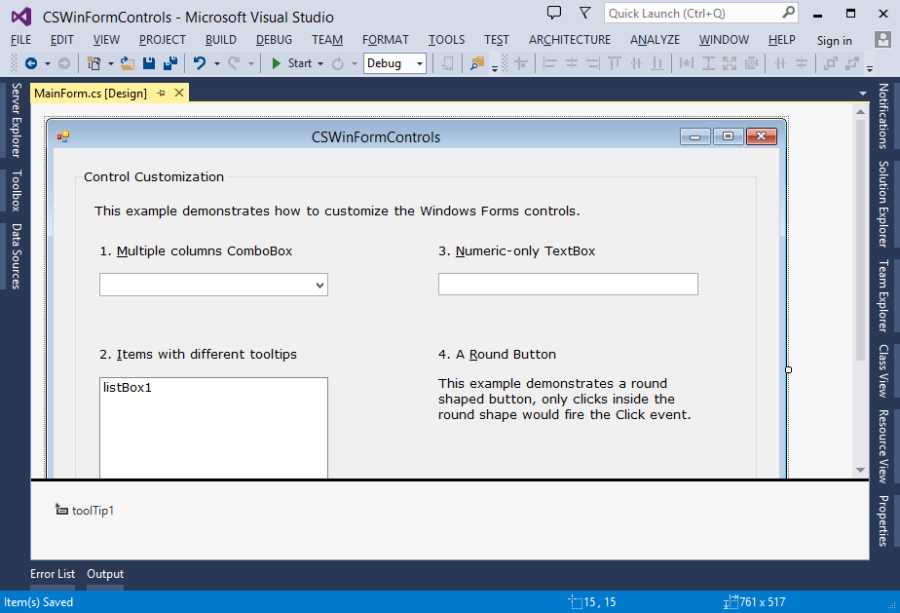Switch to the Error List tab
The height and width of the screenshot is (613, 900).
(x=52, y=574)
